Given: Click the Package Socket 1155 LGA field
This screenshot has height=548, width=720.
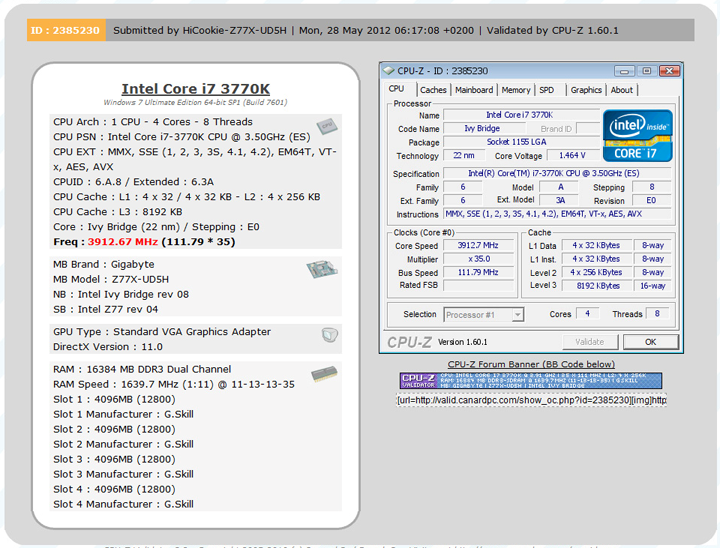Looking at the screenshot, I should (521, 142).
